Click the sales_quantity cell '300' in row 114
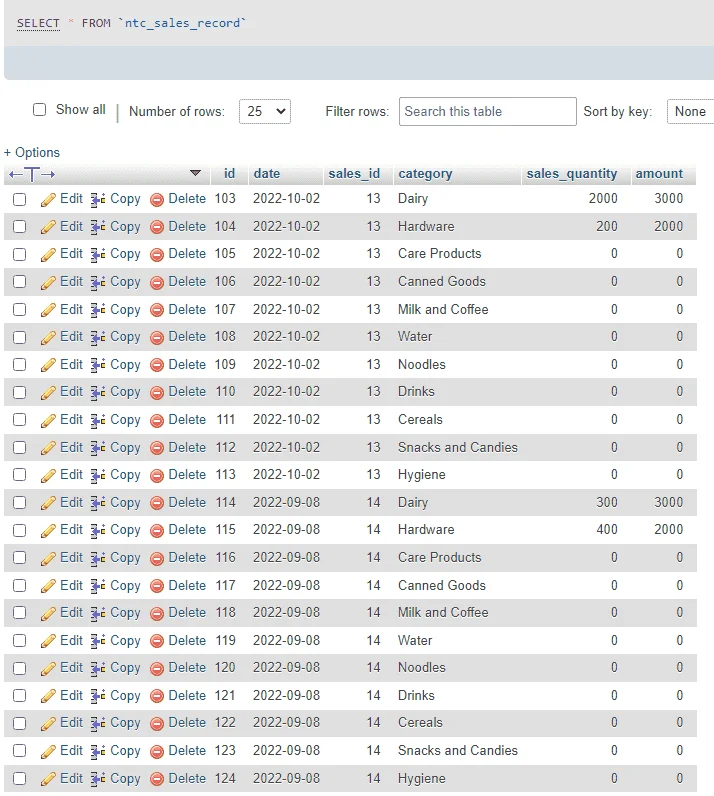This screenshot has height=796, width=714. click(x=607, y=502)
